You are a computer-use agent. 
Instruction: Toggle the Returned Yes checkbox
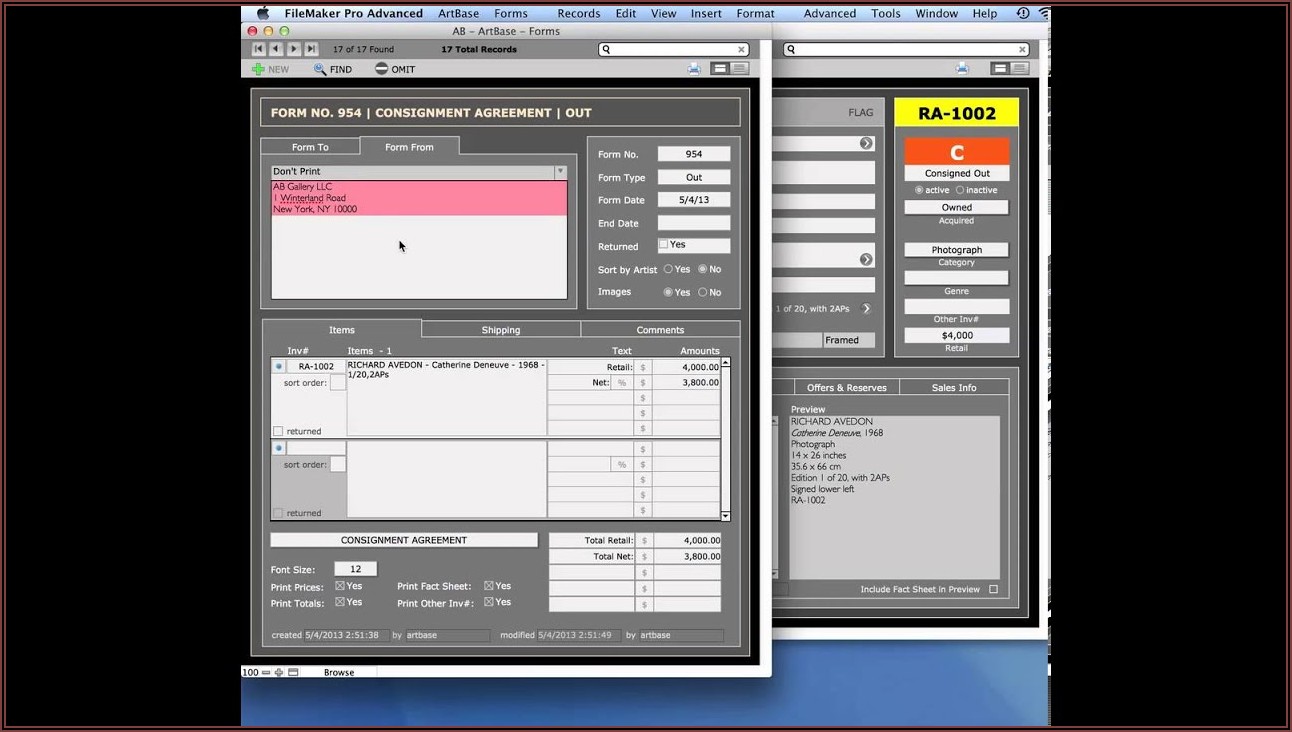(663, 245)
